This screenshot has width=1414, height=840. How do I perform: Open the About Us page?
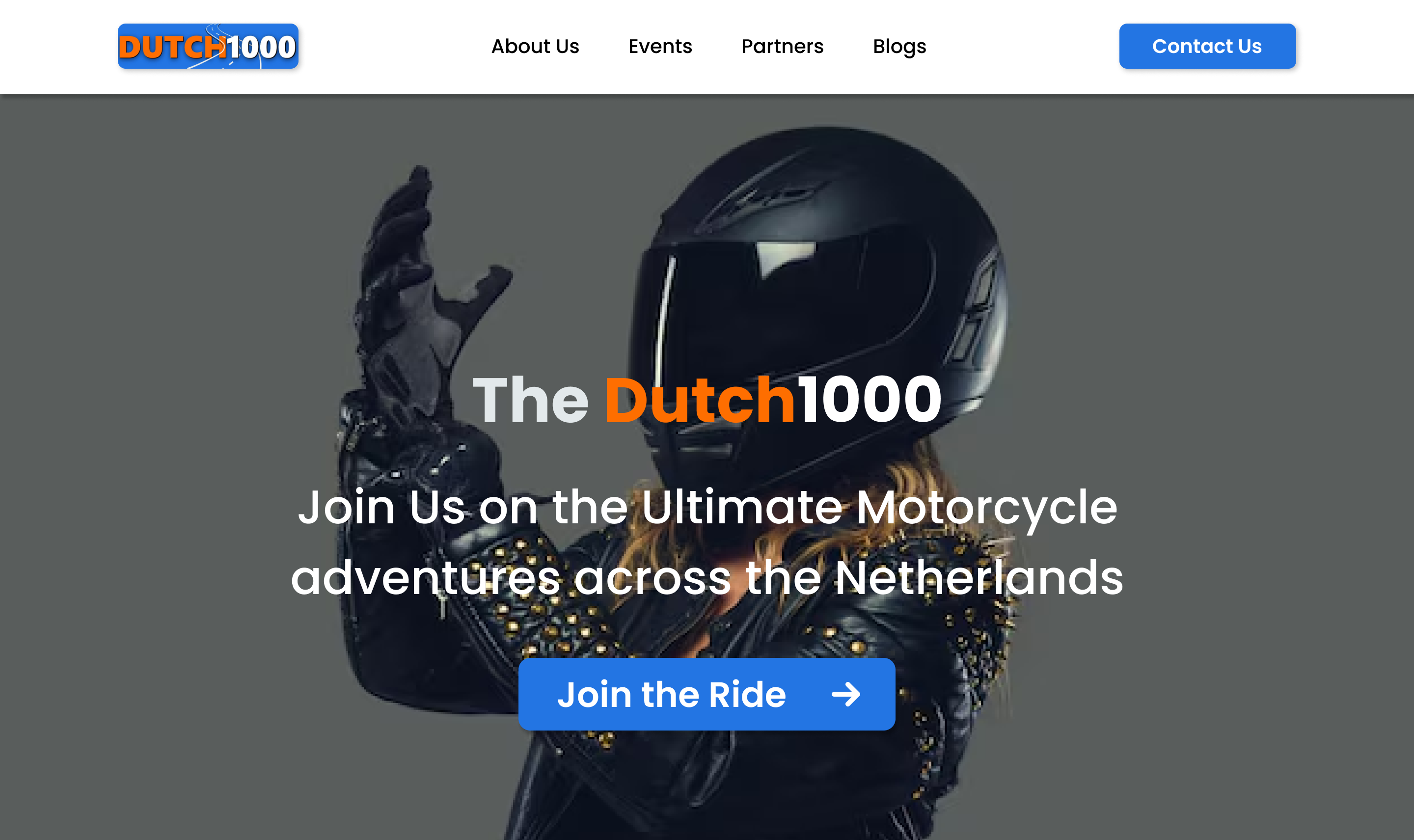[x=535, y=46]
